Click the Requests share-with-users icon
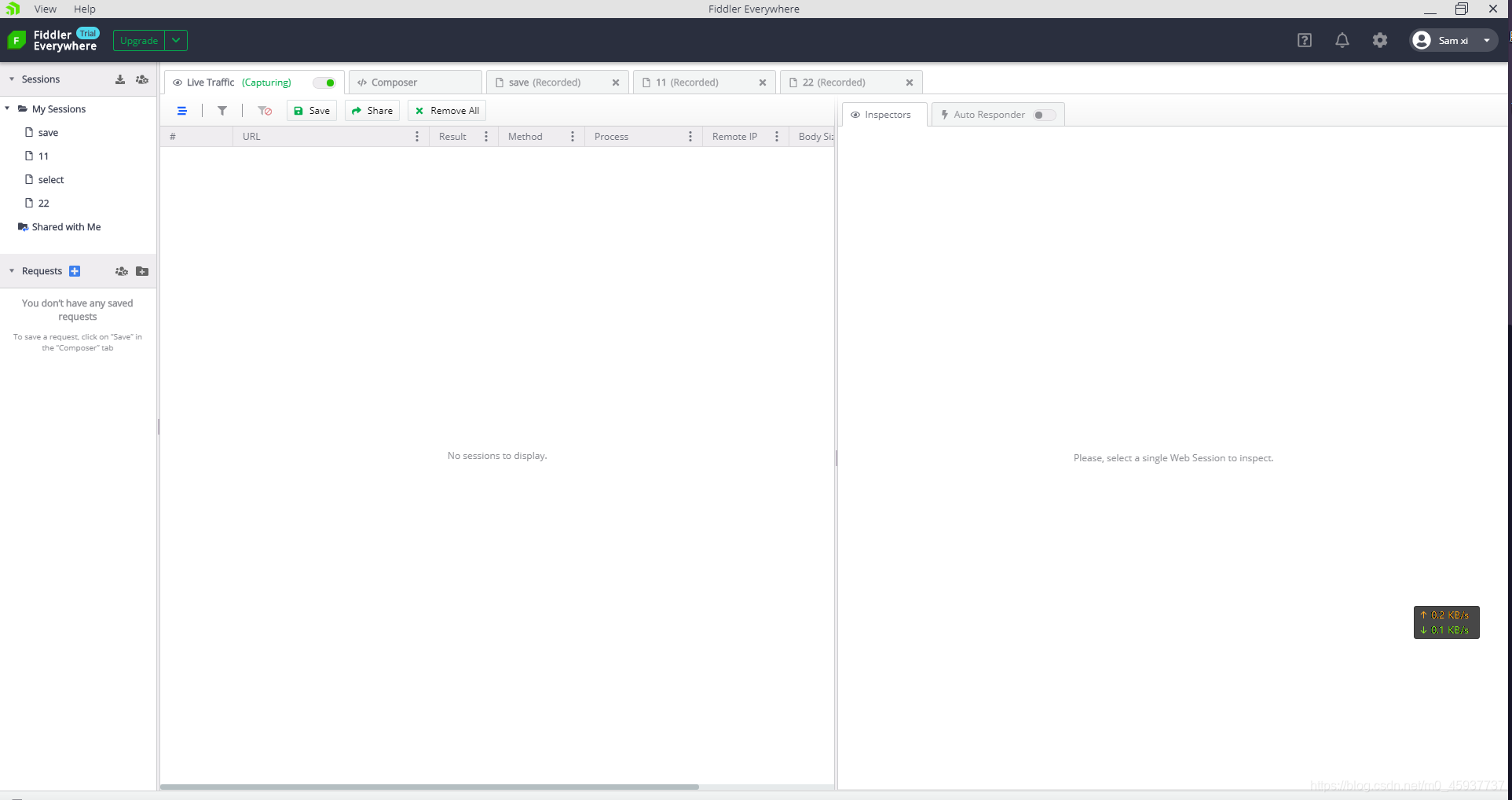 coord(121,271)
